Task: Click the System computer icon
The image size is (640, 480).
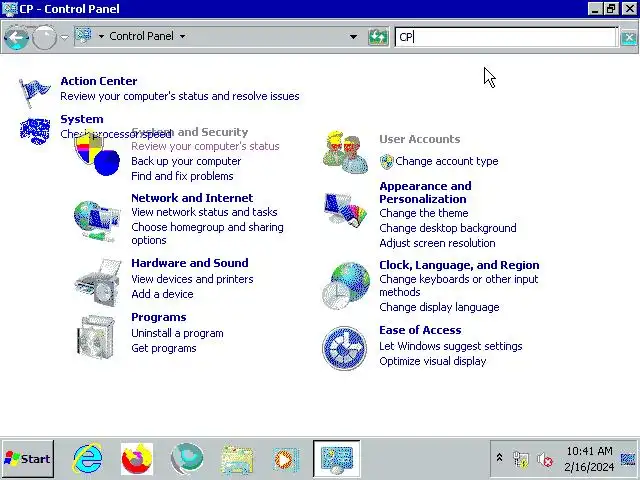Action: (x=35, y=131)
